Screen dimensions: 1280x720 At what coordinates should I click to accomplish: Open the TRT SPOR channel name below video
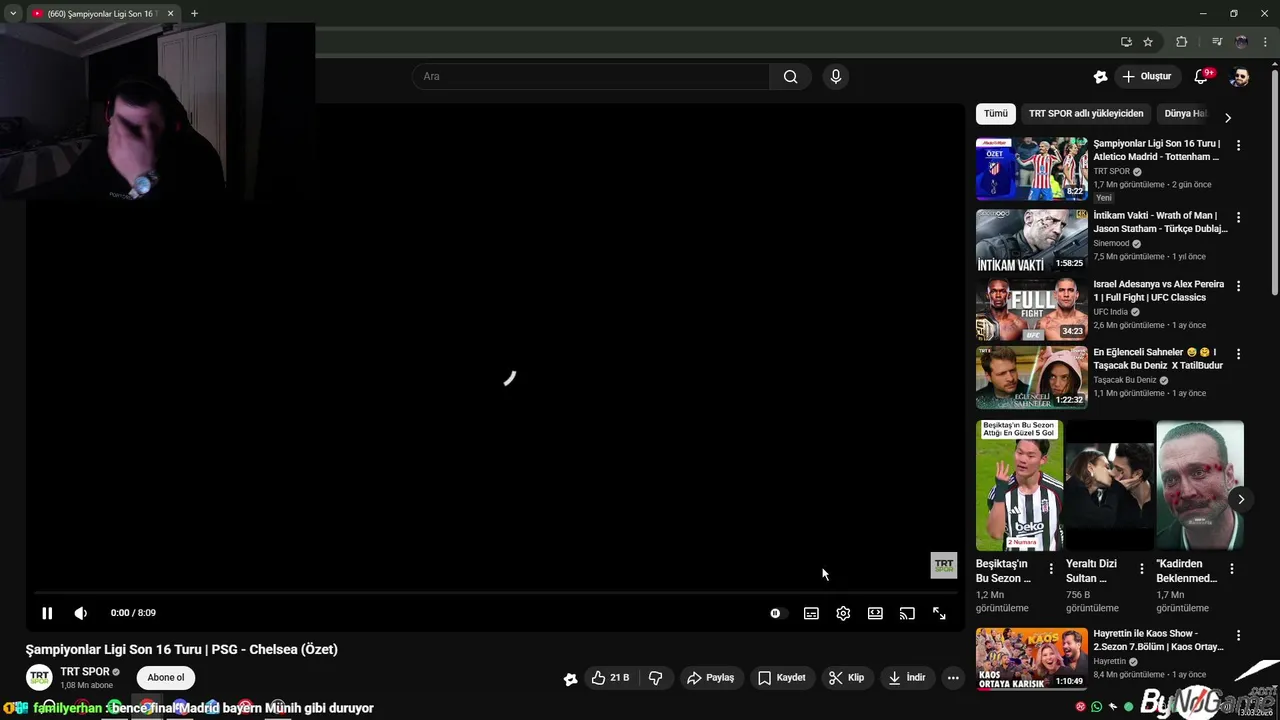click(85, 672)
